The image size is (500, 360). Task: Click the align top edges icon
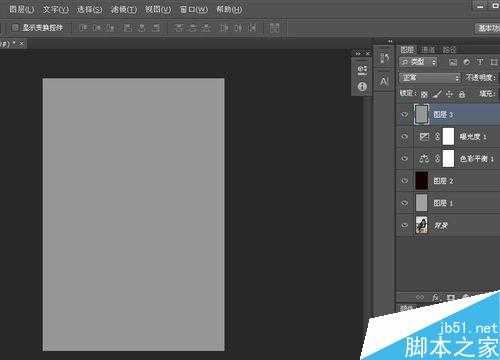[x=83, y=28]
